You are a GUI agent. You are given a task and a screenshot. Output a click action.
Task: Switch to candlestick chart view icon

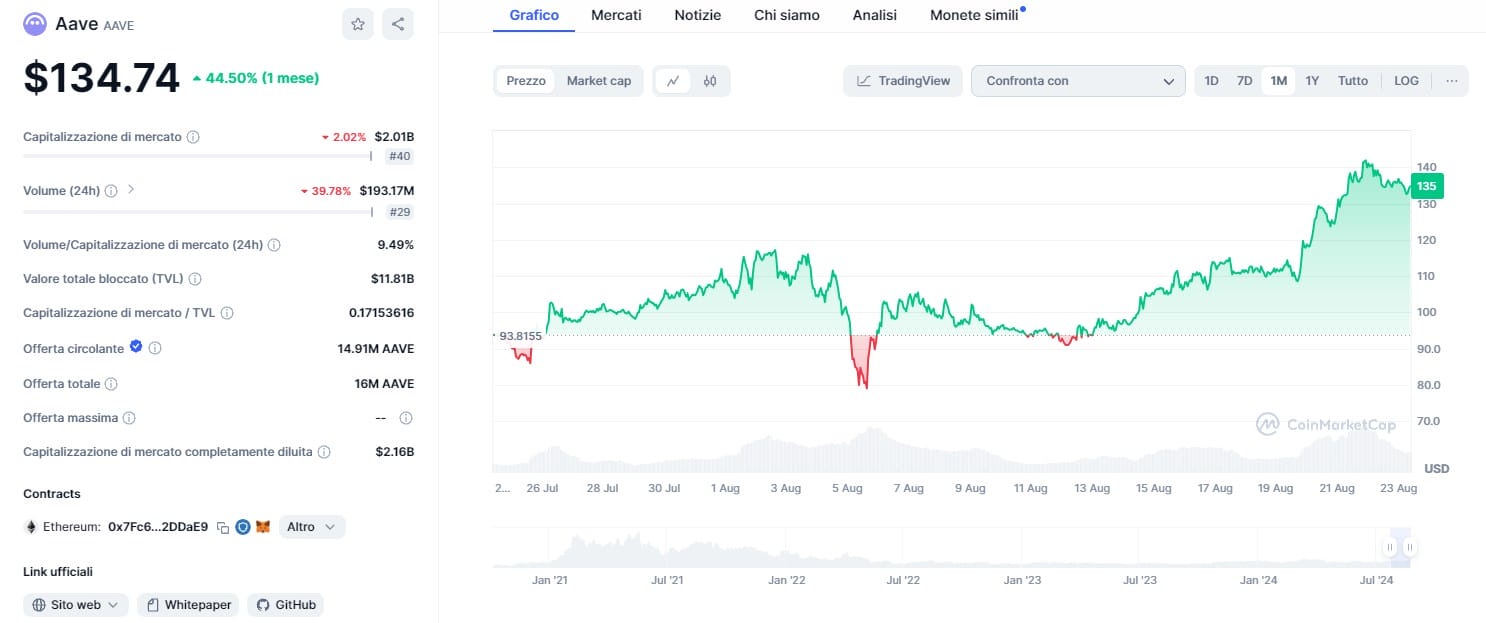710,81
